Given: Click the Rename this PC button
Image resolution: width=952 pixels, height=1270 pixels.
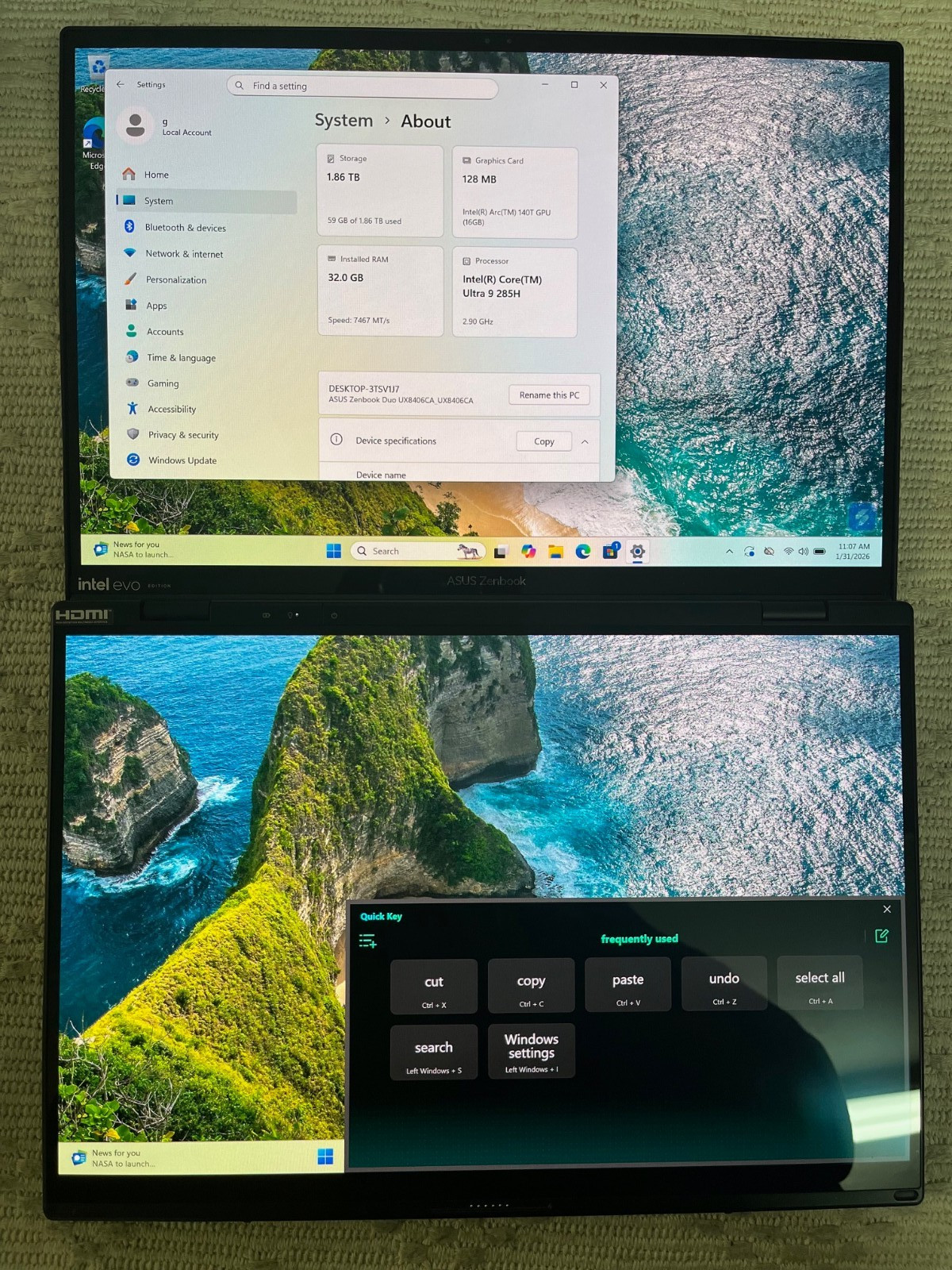Looking at the screenshot, I should click(x=549, y=395).
